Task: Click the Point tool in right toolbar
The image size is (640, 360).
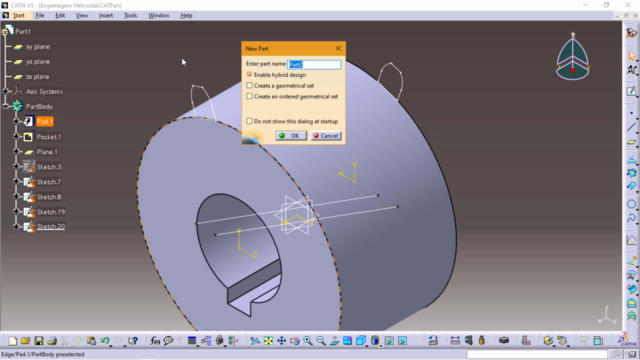Action: click(x=632, y=113)
